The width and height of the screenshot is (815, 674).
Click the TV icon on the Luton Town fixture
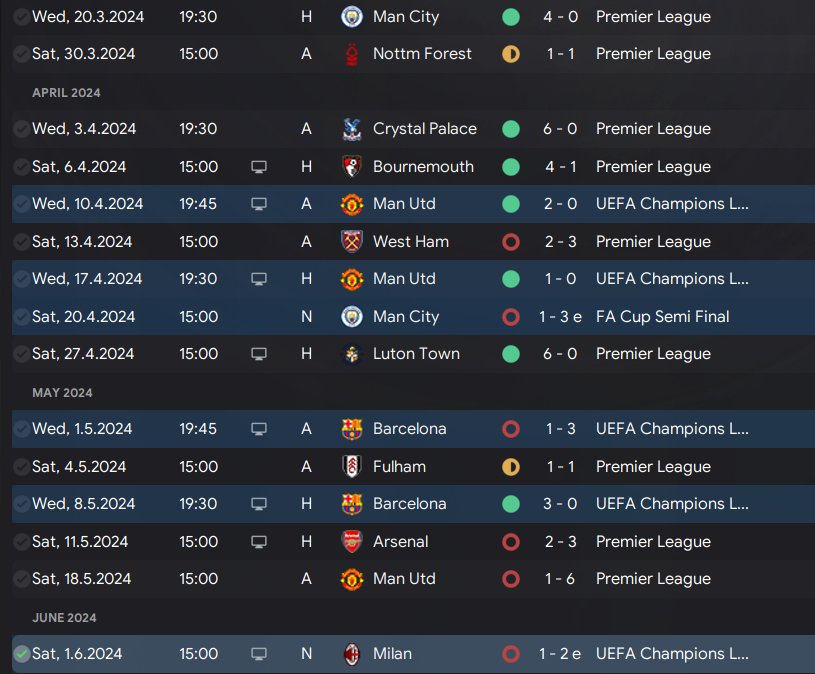tap(259, 354)
